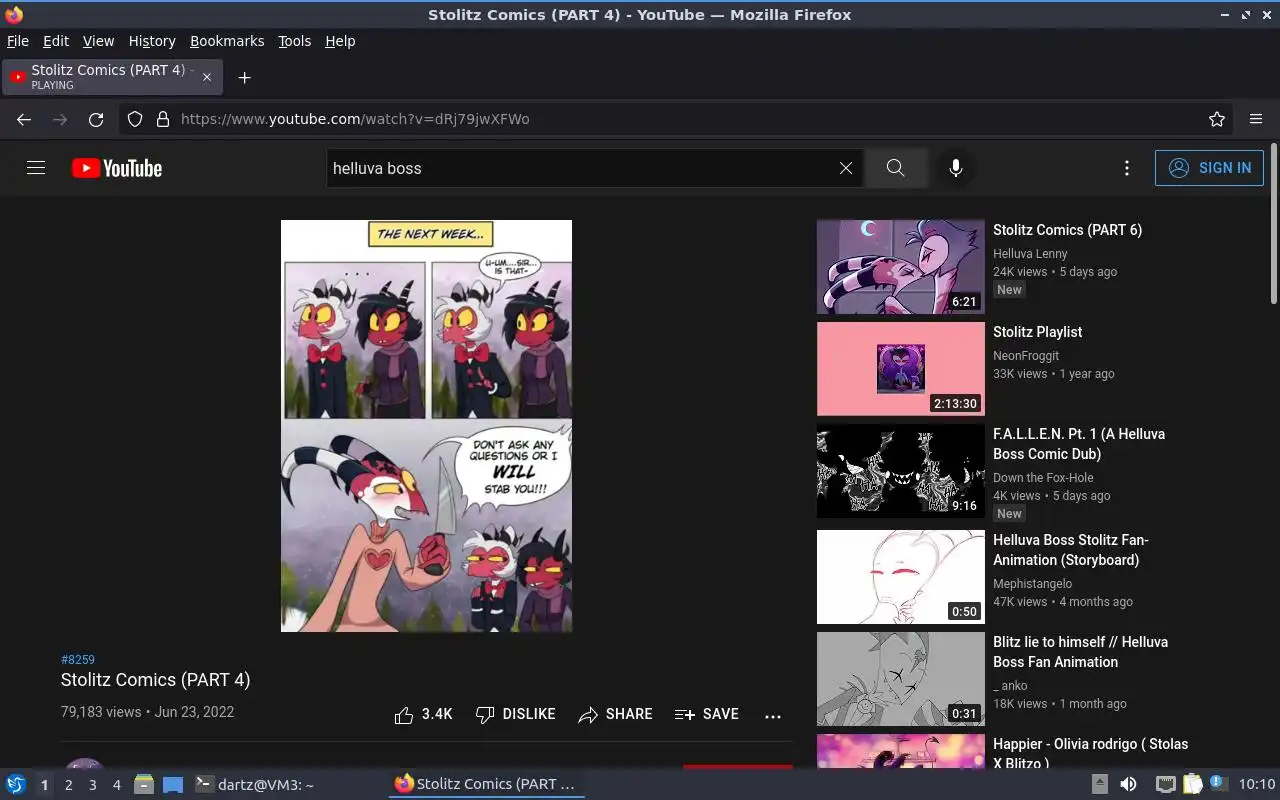This screenshot has width=1280, height=800.
Task: Click video title Stolitz Comics (PART 4)
Action: (x=155, y=680)
